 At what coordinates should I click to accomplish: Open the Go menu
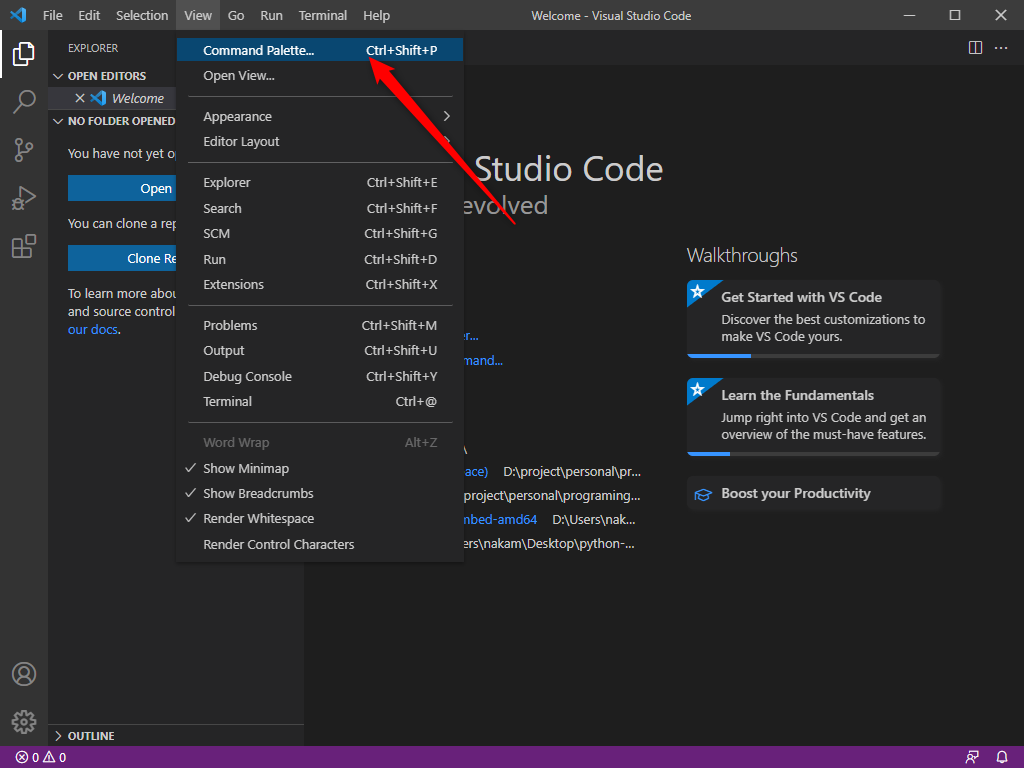(x=236, y=15)
